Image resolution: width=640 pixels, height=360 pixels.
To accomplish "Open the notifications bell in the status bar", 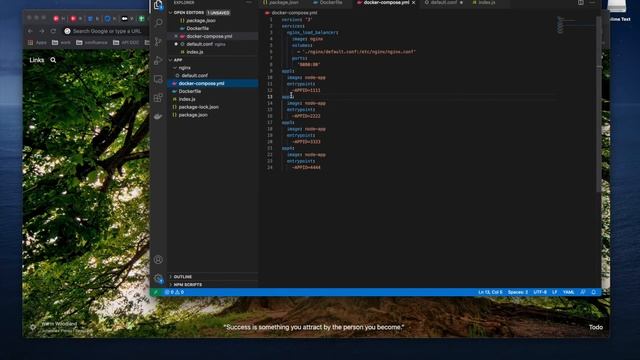I will [593, 292].
